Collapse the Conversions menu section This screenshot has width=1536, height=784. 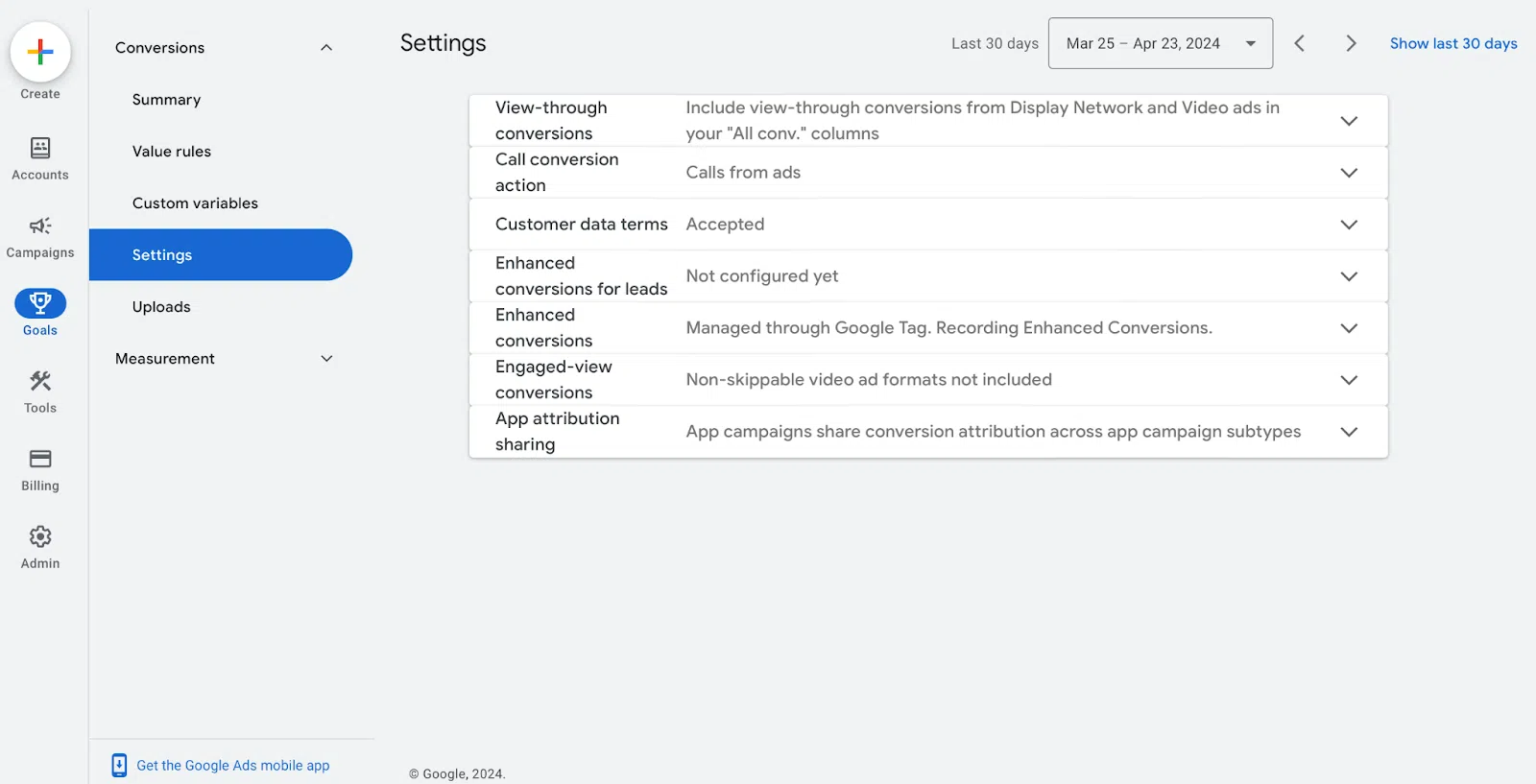point(326,48)
